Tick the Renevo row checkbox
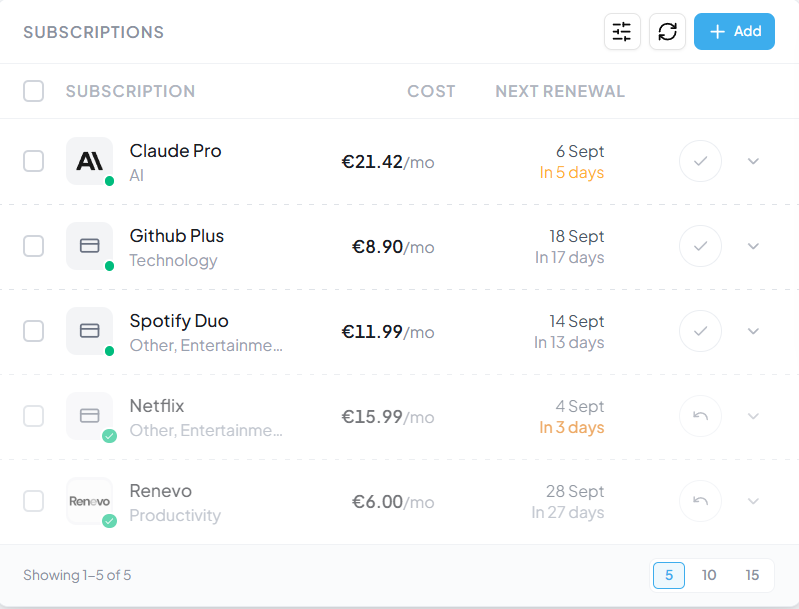This screenshot has width=799, height=609. [34, 501]
